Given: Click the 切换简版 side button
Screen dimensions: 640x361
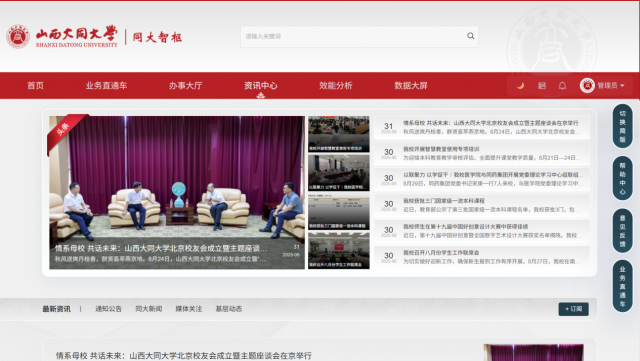Looking at the screenshot, I should tap(622, 126).
